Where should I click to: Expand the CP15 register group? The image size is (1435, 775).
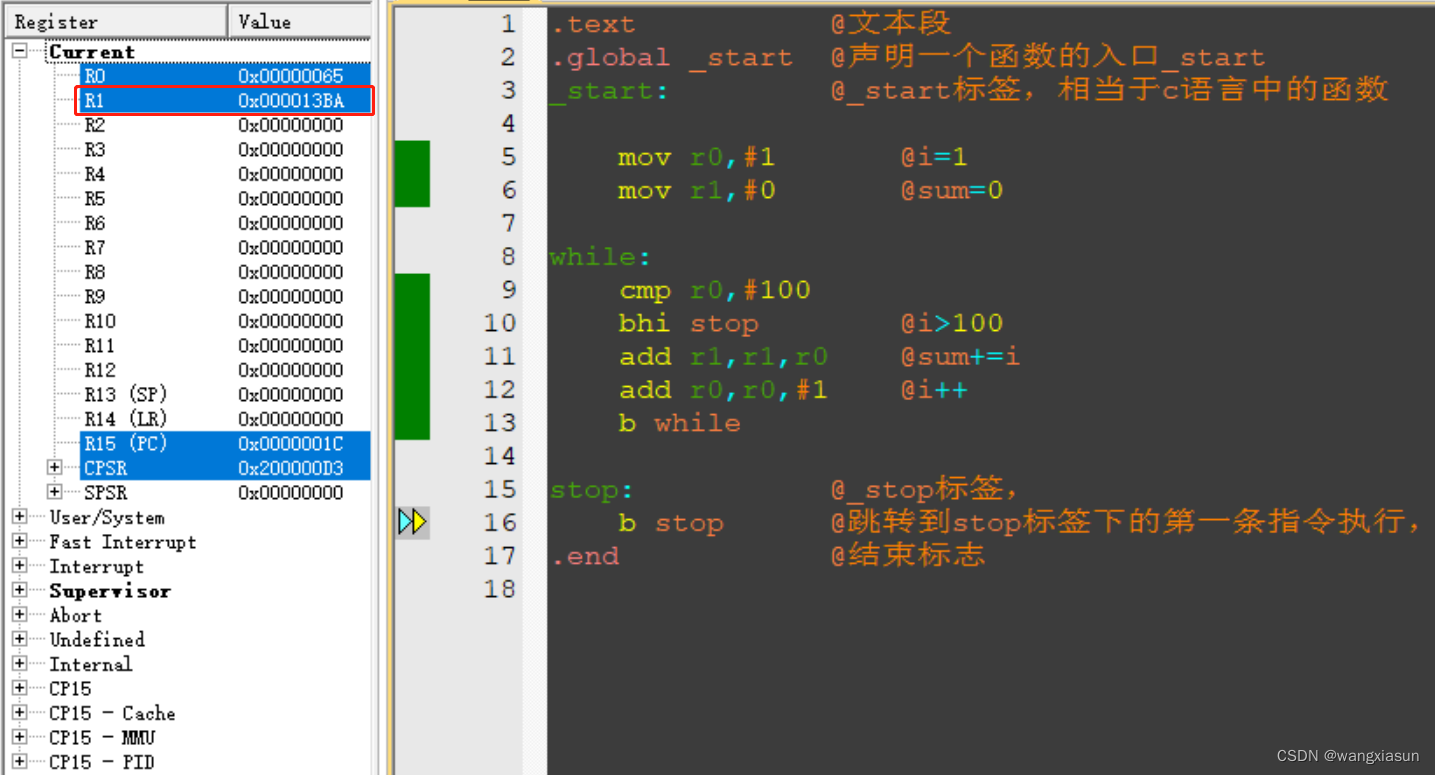[x=19, y=688]
